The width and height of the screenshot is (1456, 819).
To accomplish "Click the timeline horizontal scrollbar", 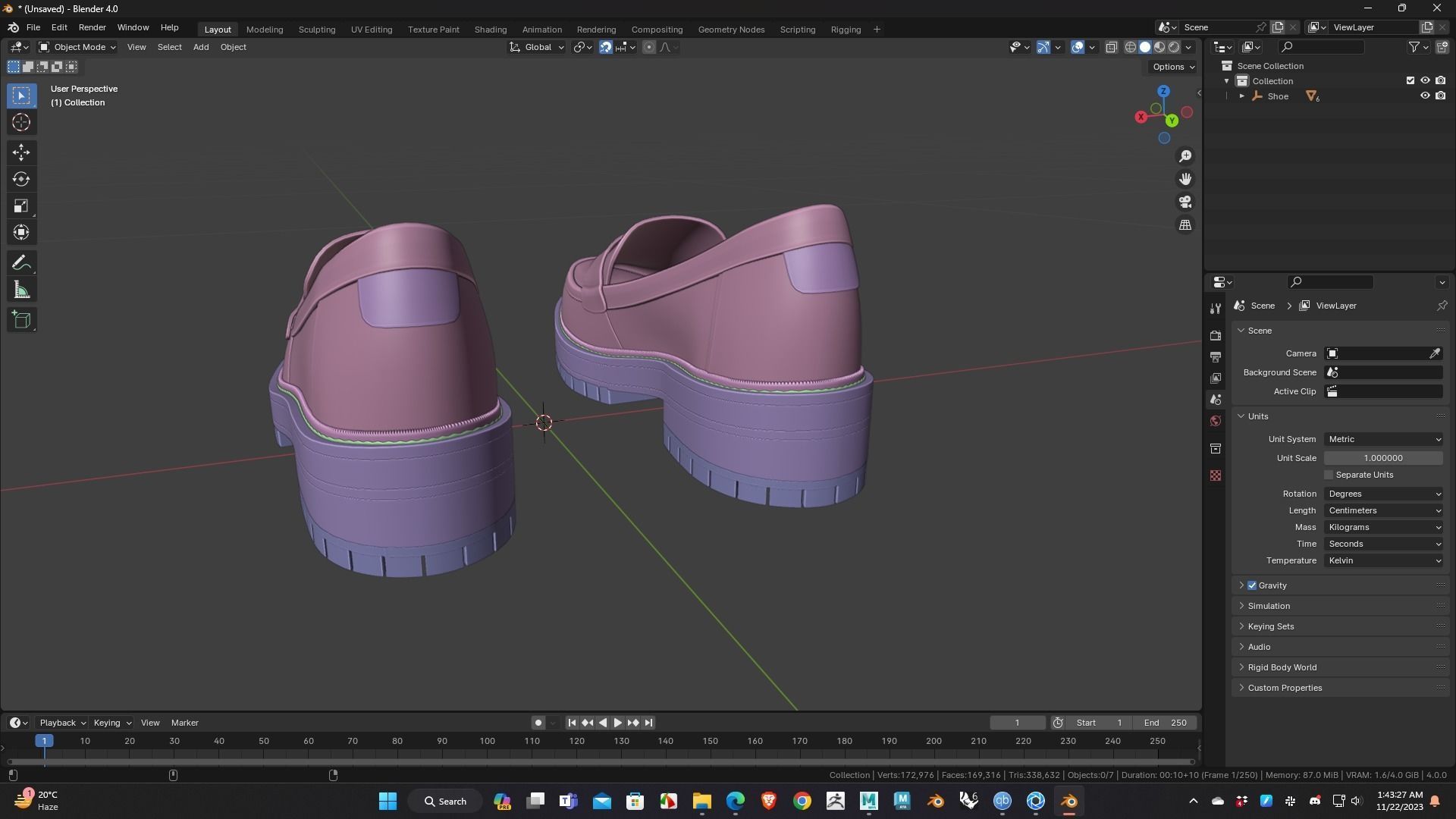I will pyautogui.click(x=601, y=761).
